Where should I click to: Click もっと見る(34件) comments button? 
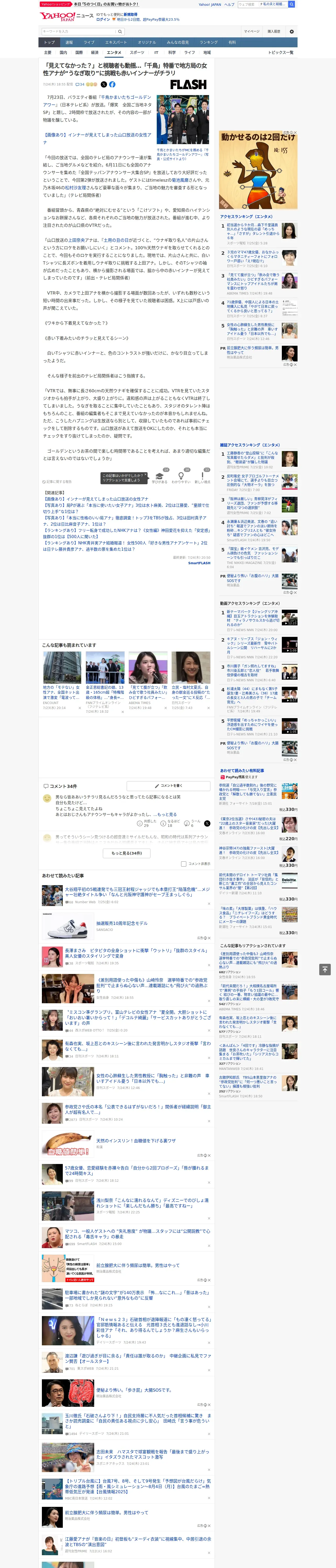[x=127, y=854]
